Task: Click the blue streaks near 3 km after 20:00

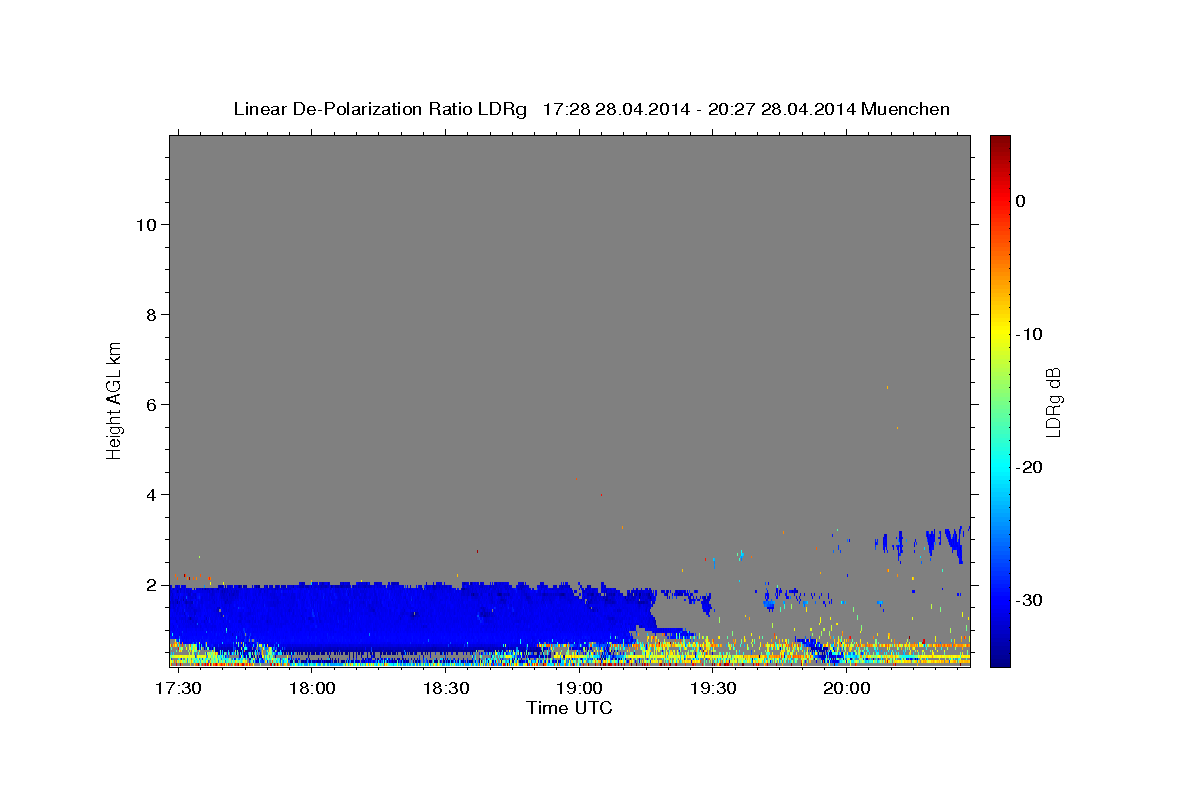Action: point(920,543)
